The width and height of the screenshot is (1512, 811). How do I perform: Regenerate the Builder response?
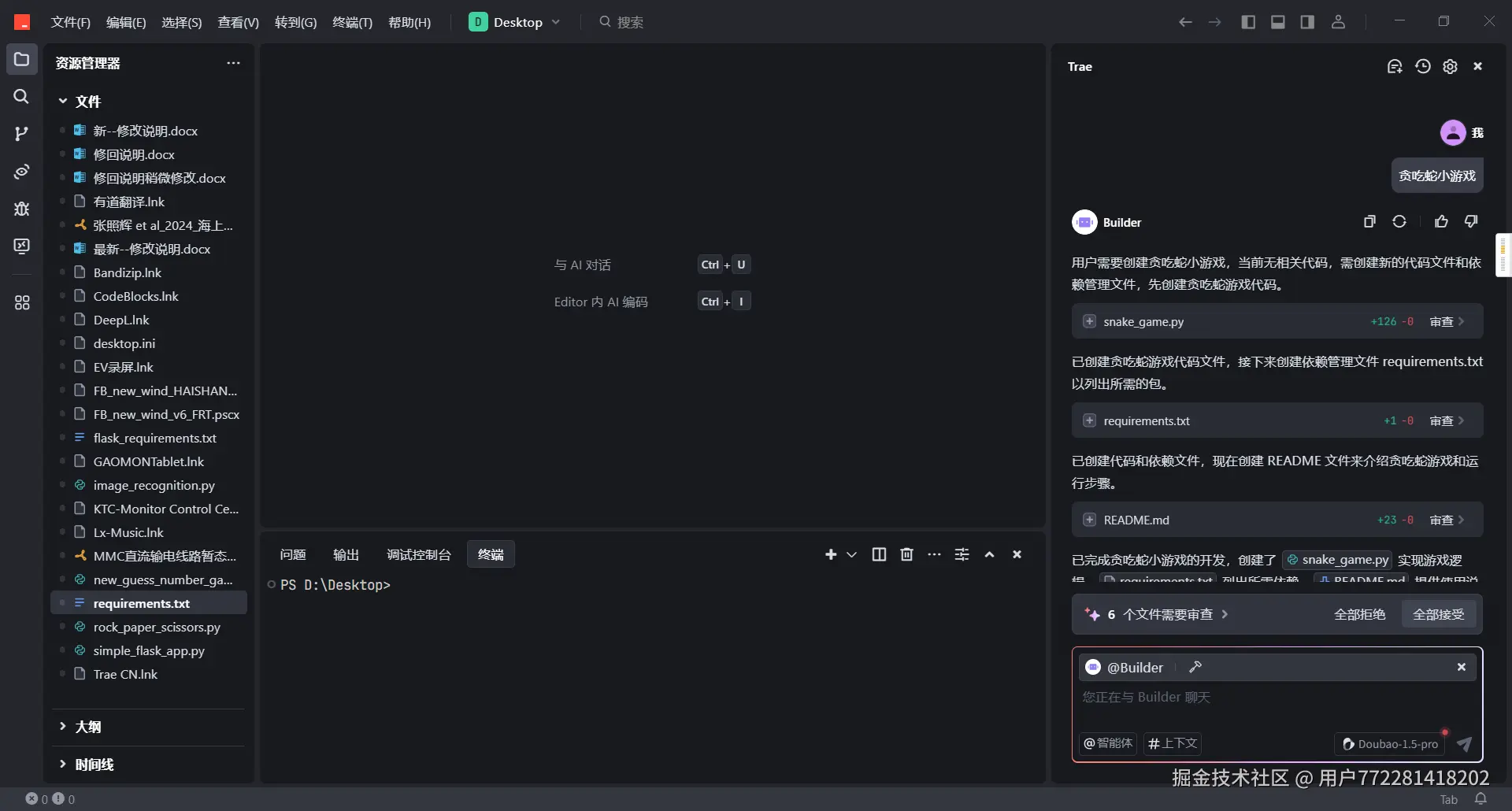click(1399, 222)
